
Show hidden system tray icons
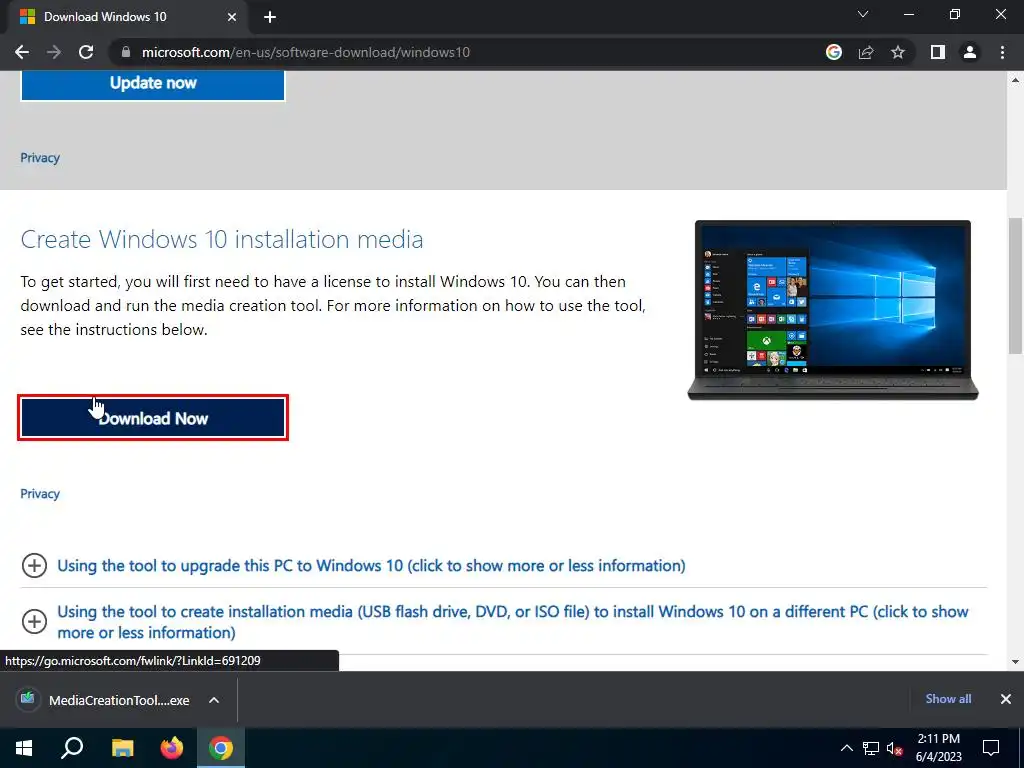coord(846,748)
